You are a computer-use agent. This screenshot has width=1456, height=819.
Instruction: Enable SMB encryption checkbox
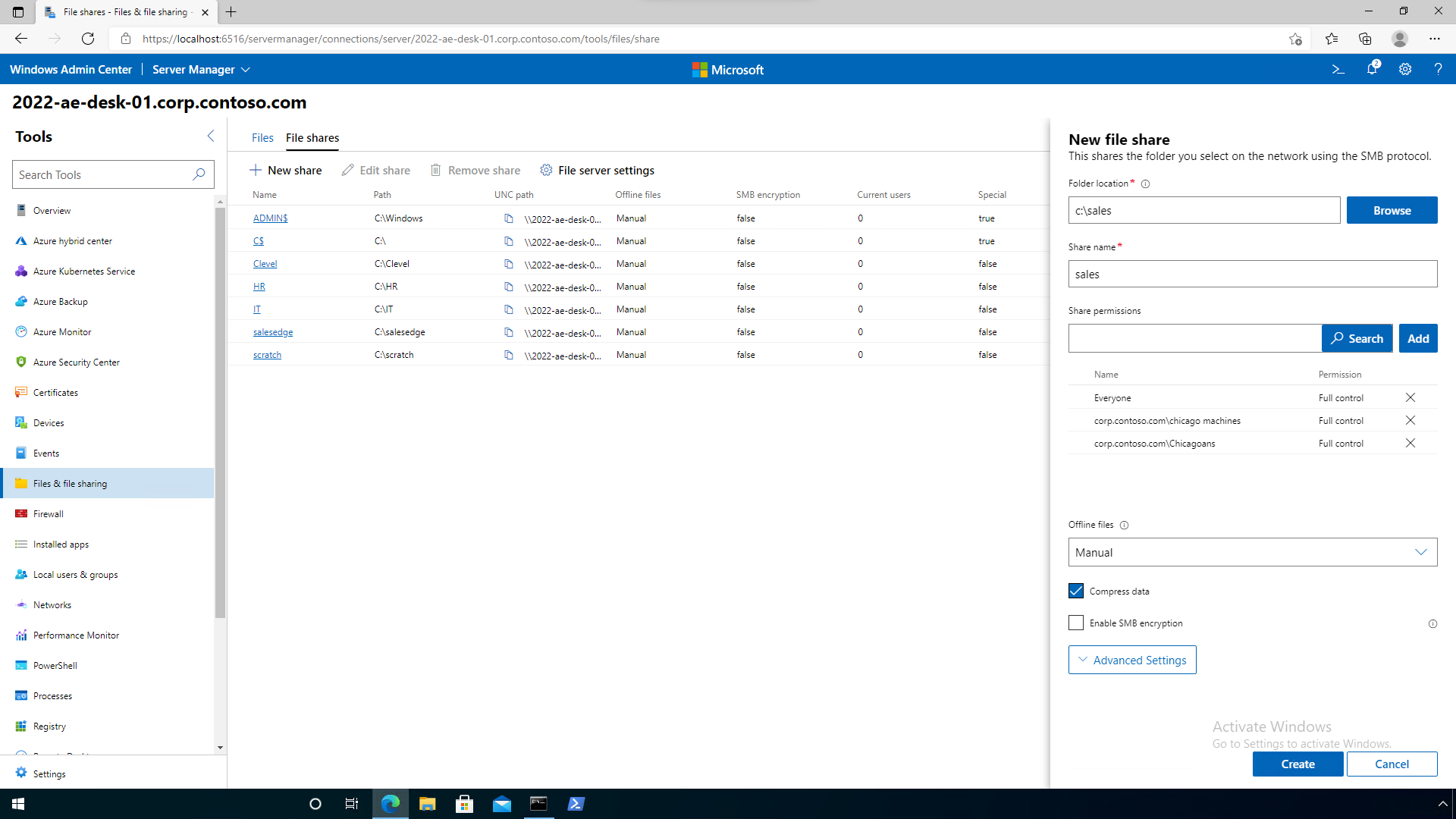pyautogui.click(x=1076, y=622)
